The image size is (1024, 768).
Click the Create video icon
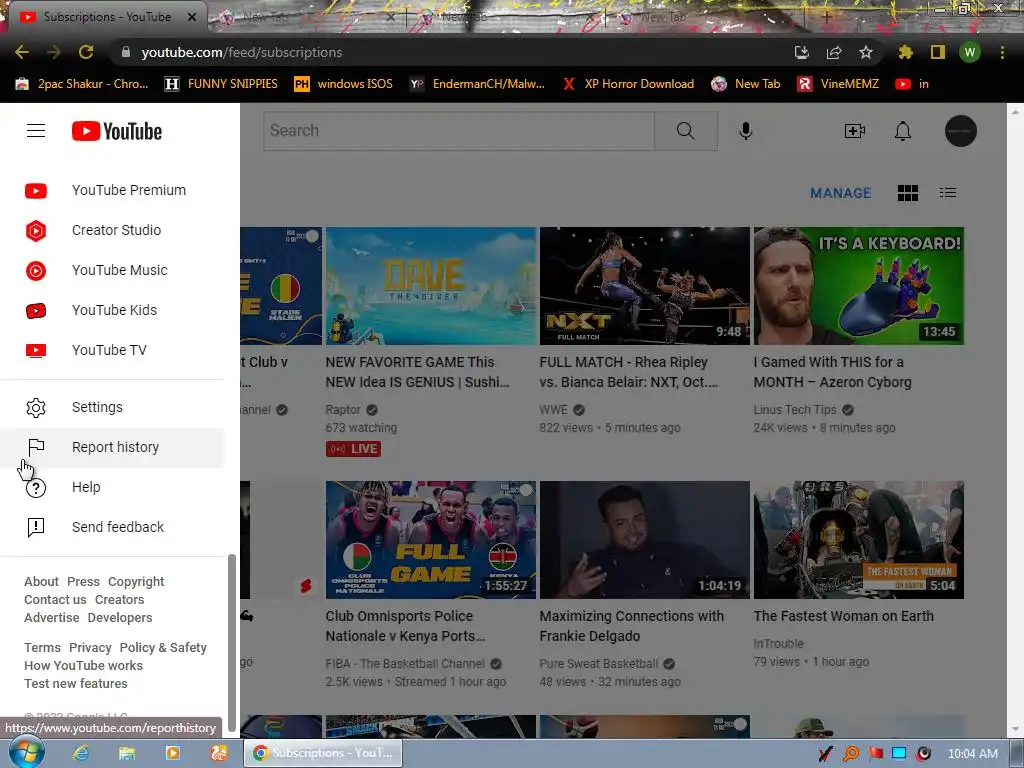855,131
